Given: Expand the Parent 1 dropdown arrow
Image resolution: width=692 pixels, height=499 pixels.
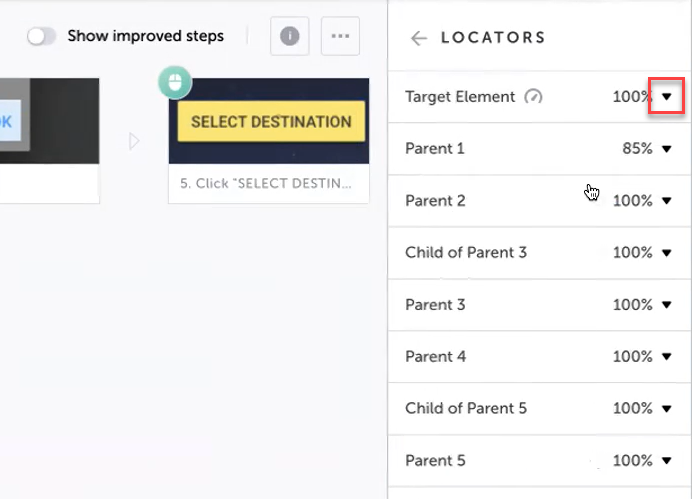Looking at the screenshot, I should click(667, 149).
